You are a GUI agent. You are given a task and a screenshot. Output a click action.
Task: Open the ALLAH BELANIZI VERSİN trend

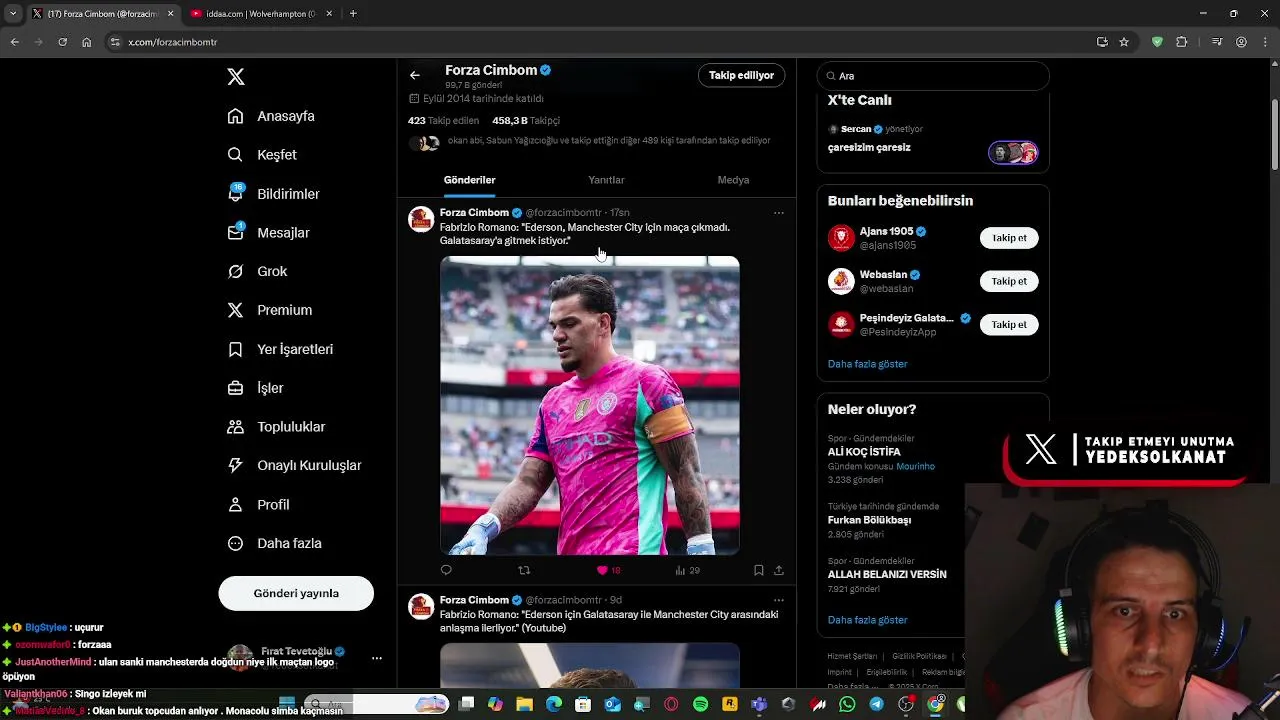pos(887,575)
